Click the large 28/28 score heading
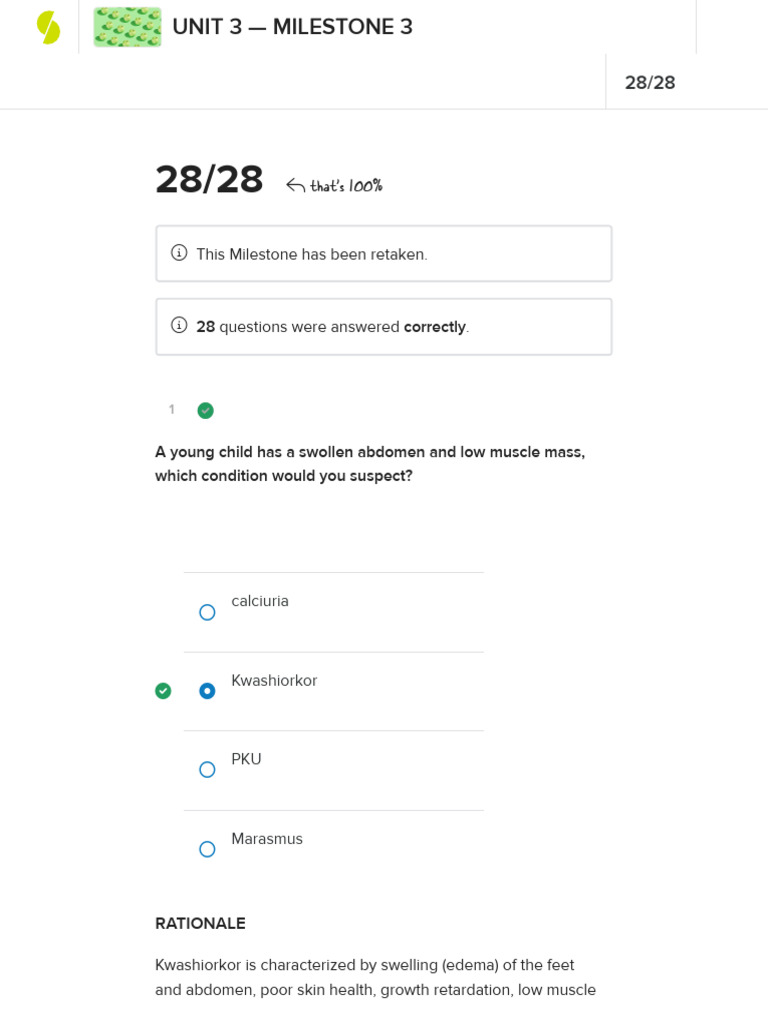The image size is (768, 1024). [x=209, y=180]
